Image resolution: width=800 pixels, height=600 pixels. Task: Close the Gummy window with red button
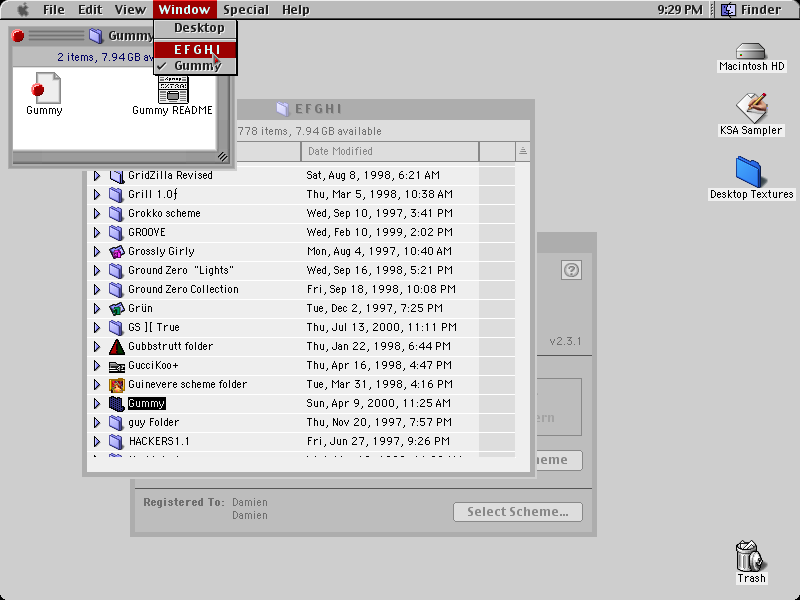(18, 36)
